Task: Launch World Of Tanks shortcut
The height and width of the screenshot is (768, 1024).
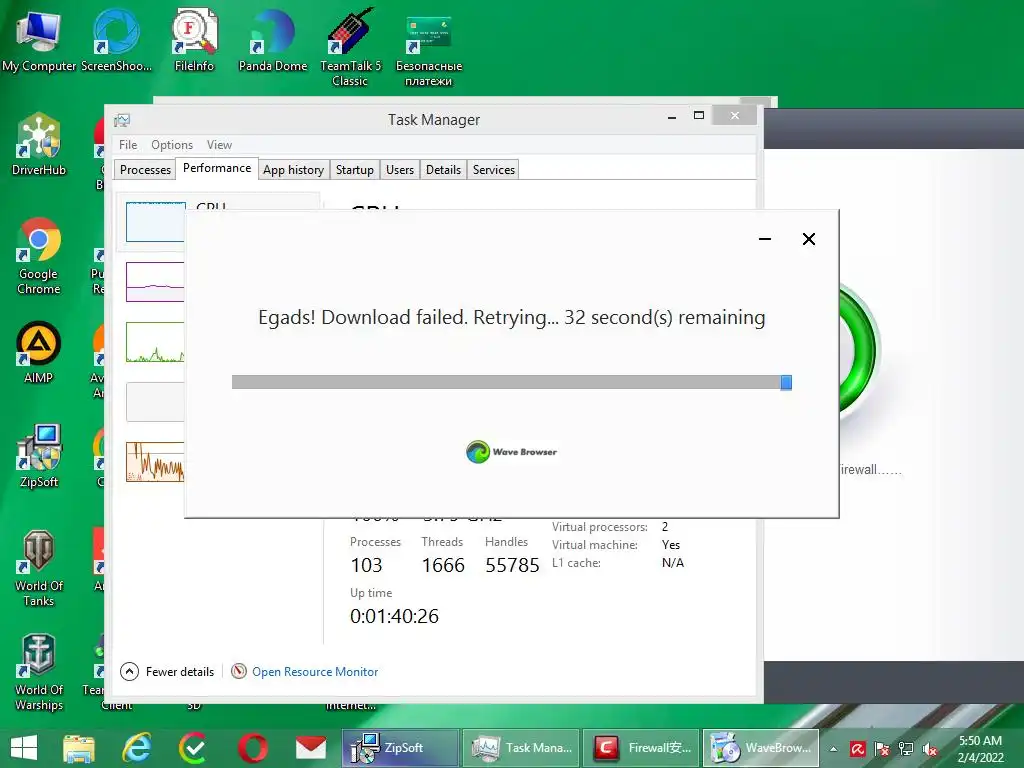Action: pyautogui.click(x=39, y=568)
